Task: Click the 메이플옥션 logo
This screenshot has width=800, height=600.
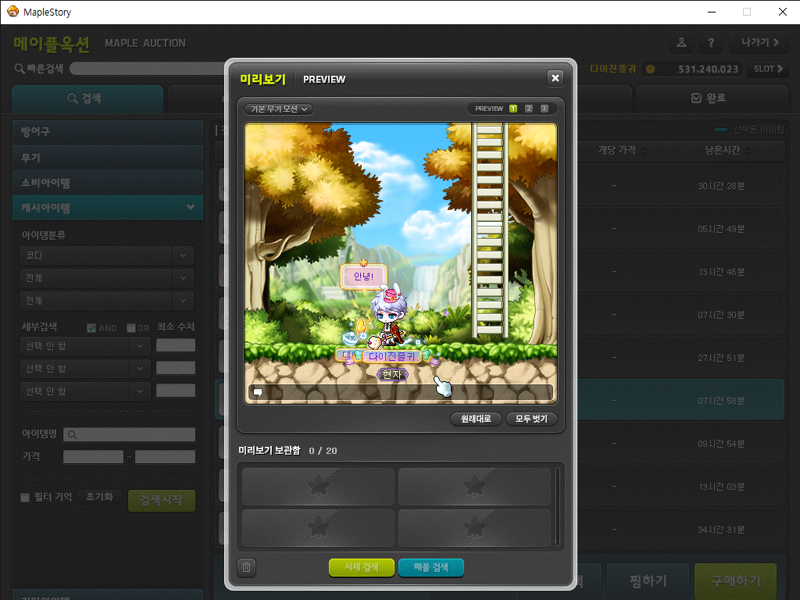Action: [x=52, y=44]
